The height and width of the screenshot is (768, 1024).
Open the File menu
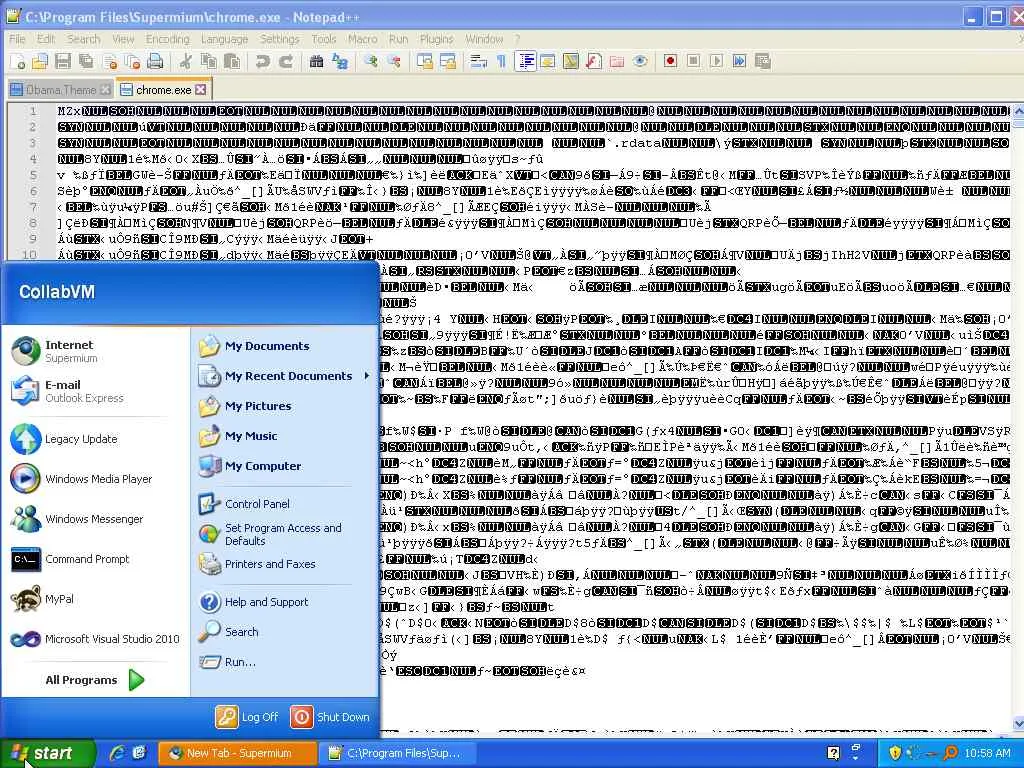17,39
